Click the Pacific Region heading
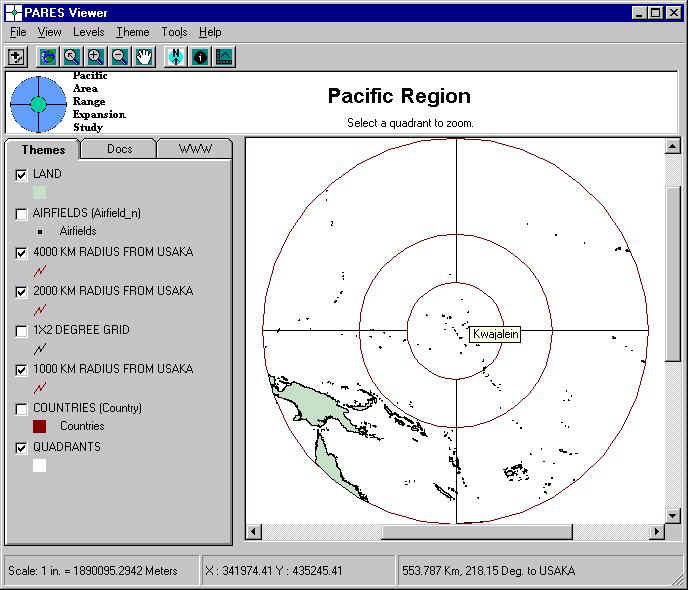The height and width of the screenshot is (590, 688). (399, 96)
